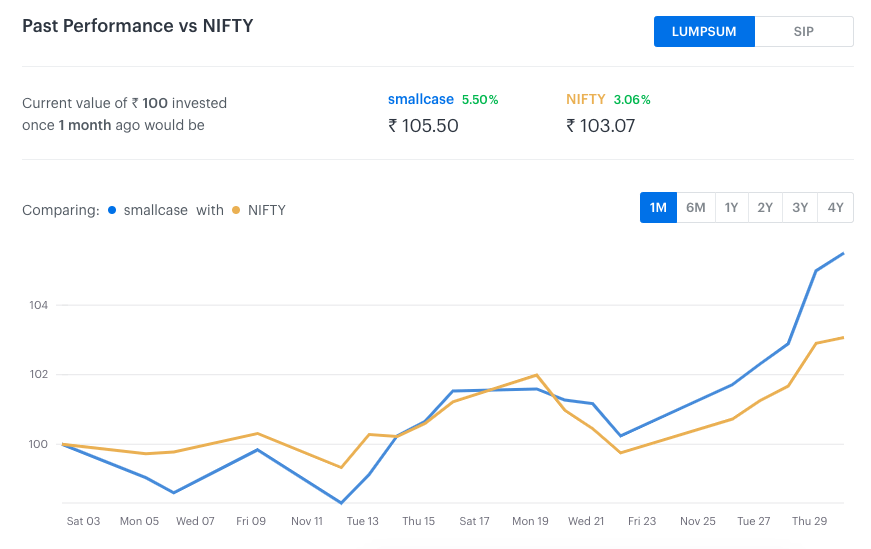Click the Thu 15 axis label
The height and width of the screenshot is (549, 871).
(419, 521)
